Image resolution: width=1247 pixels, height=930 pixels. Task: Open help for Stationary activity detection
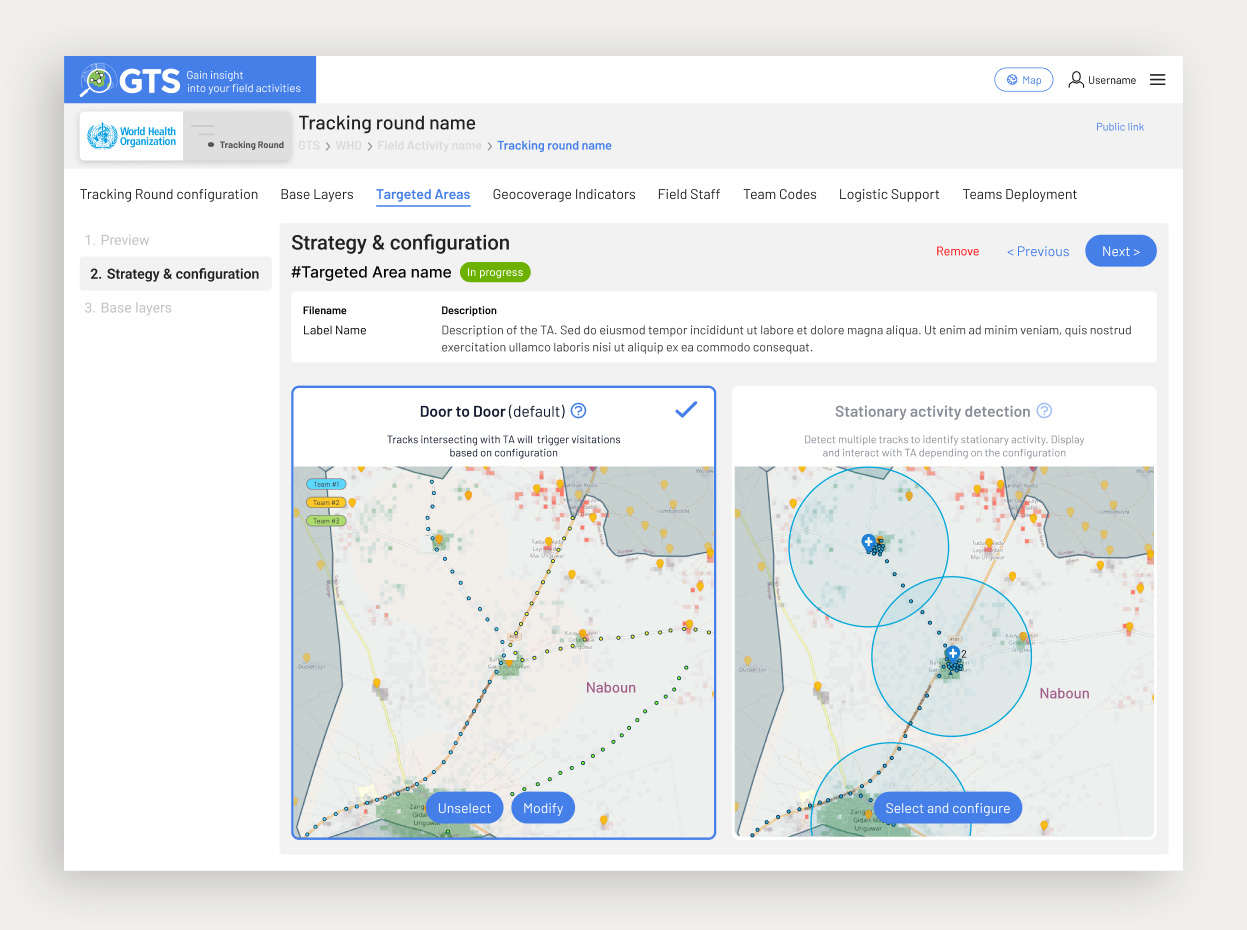(x=1044, y=411)
